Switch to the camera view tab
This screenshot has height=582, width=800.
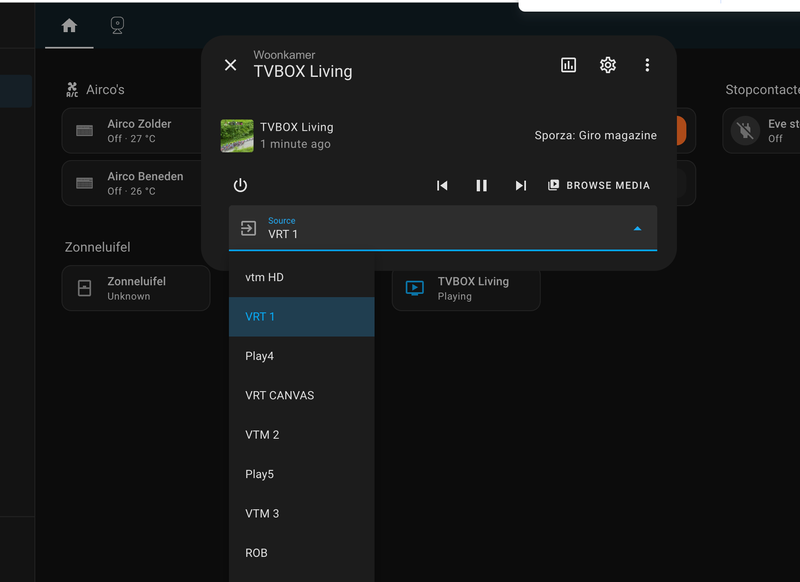point(117,26)
